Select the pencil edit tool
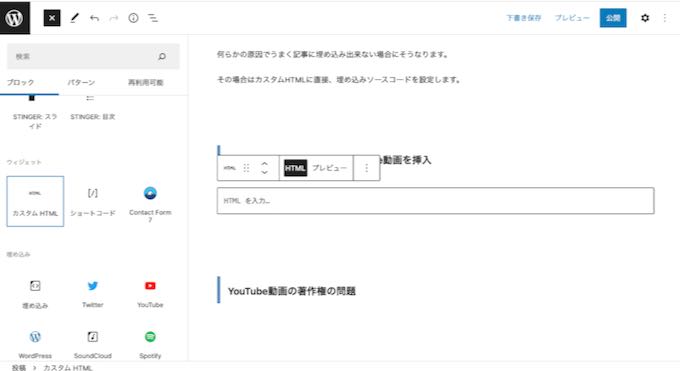The image size is (680, 371). pyautogui.click(x=75, y=18)
